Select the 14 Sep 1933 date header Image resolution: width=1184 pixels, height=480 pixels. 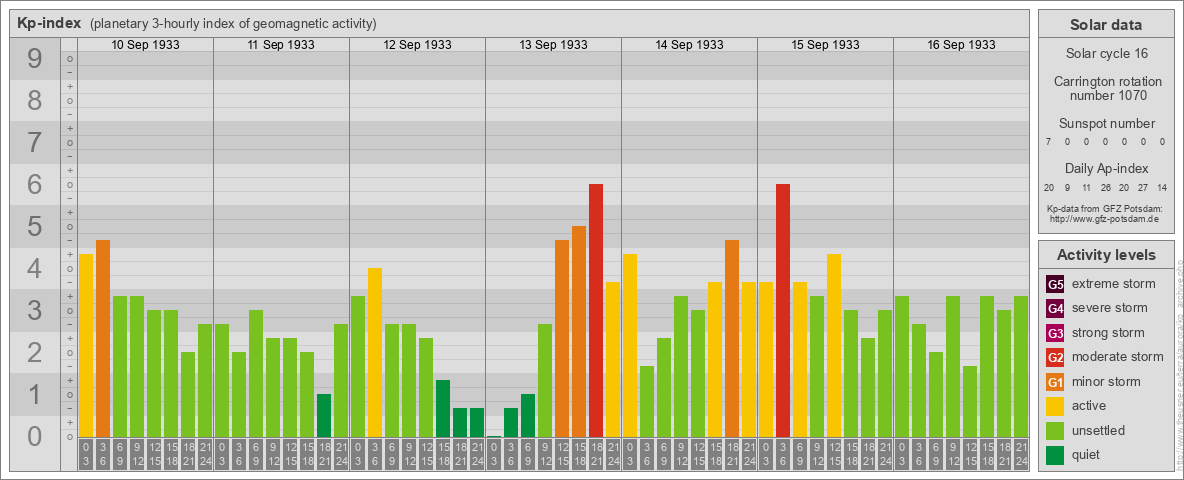(x=689, y=45)
